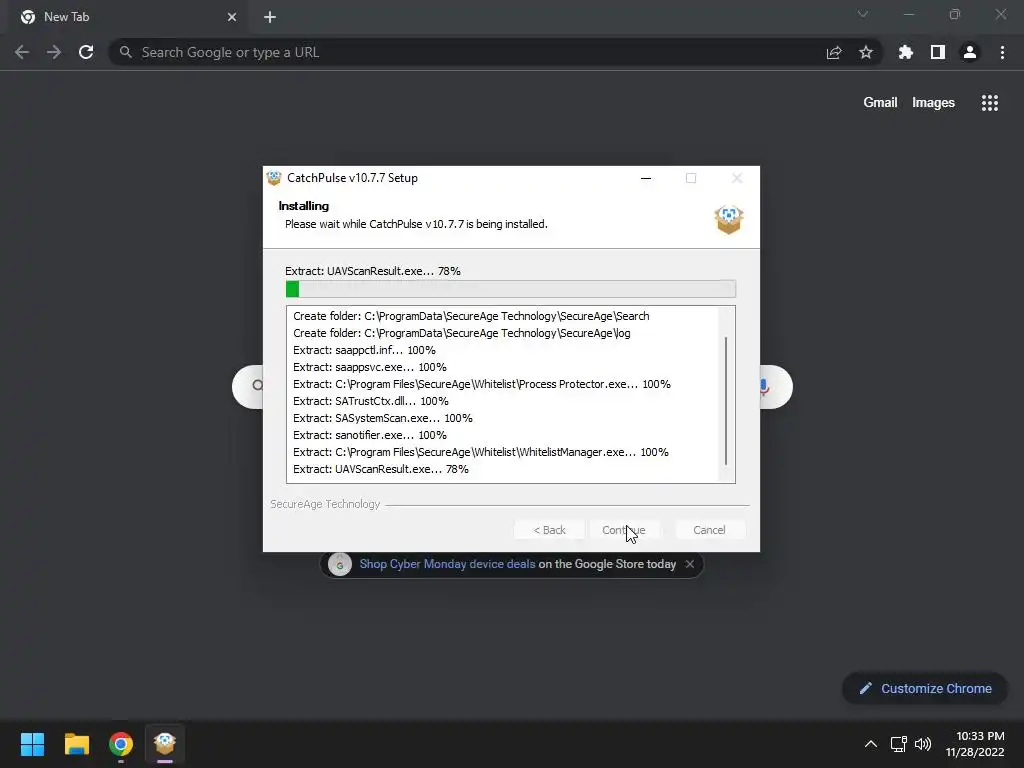
Task: Dismiss the Google Store promo banner
Action: pyautogui.click(x=690, y=564)
